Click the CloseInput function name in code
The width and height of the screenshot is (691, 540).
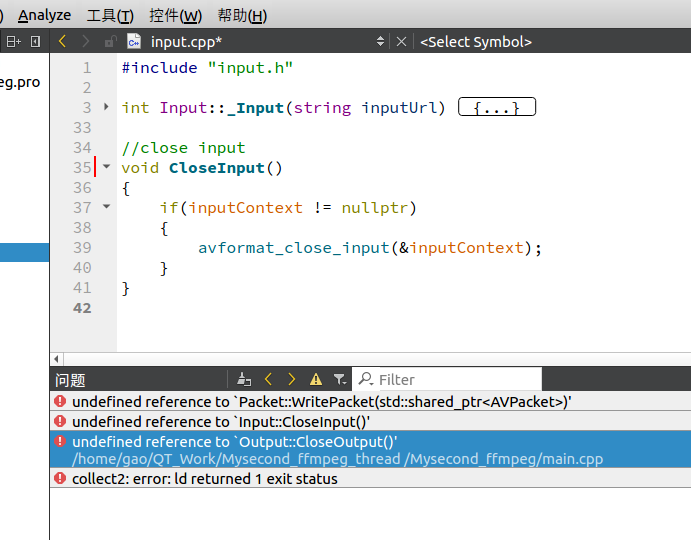pos(217,168)
